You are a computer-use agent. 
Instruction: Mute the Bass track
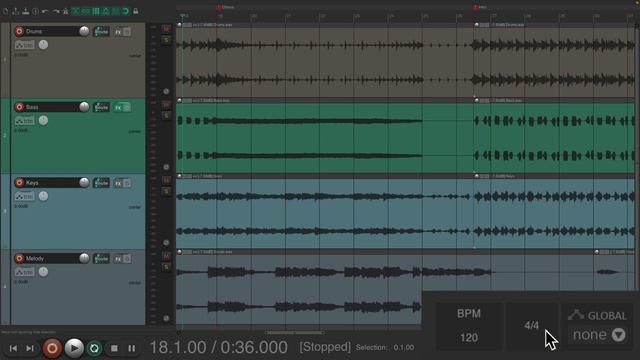[166, 104]
